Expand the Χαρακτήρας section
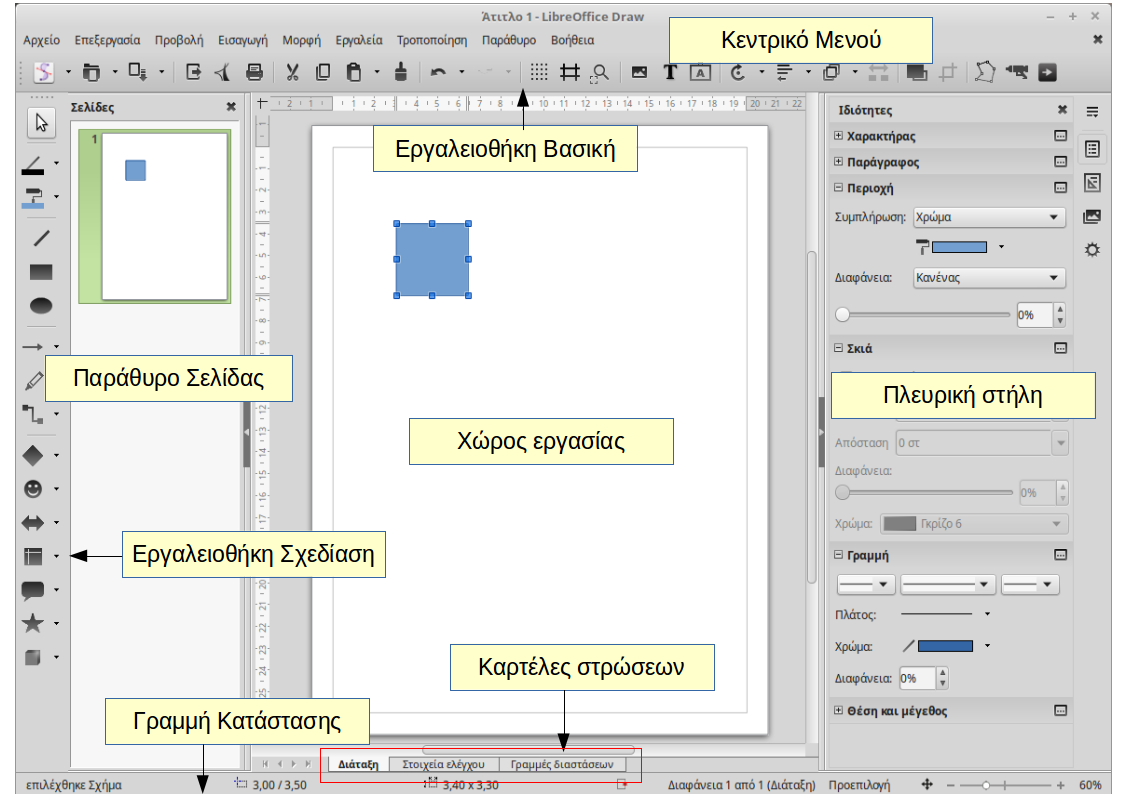Screen dimensions: 1123x794 (839, 135)
